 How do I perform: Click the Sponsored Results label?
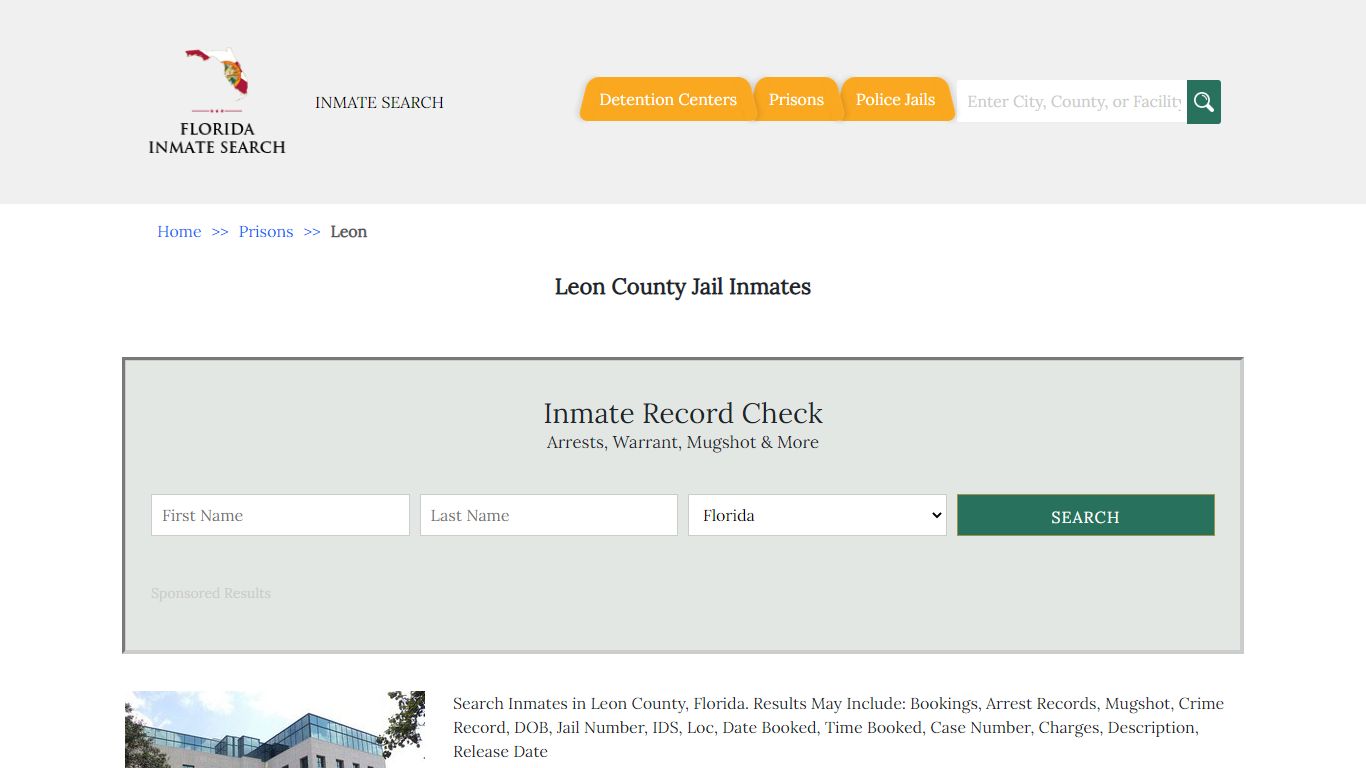coord(211,593)
